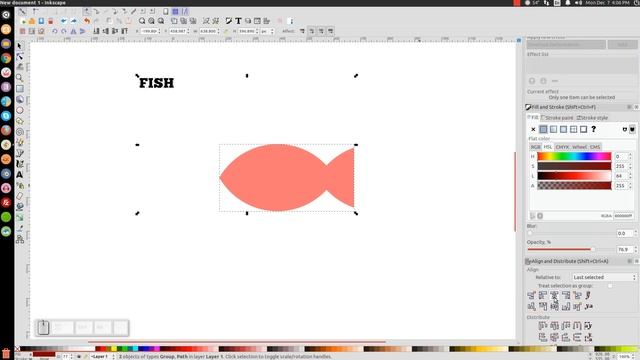Screen dimensions: 640x360
Task: Toggle the enable snapping button
Action: (x=22, y=11)
